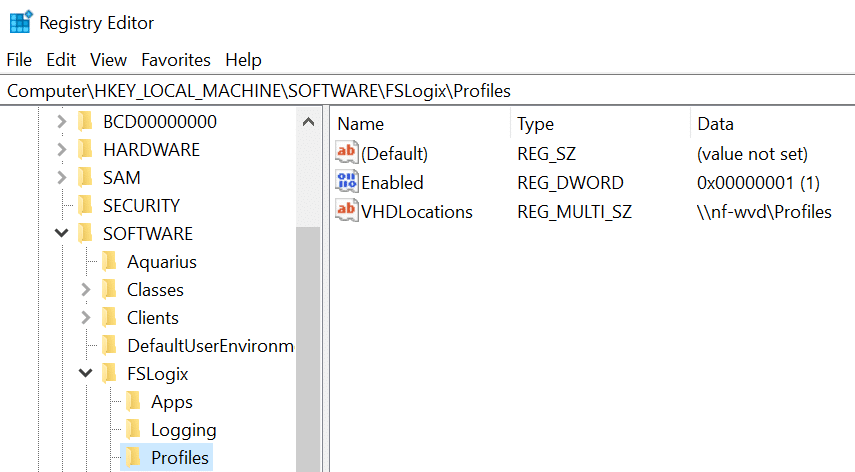The image size is (855, 472).
Task: Select the Aquarius key
Action: [x=161, y=262]
